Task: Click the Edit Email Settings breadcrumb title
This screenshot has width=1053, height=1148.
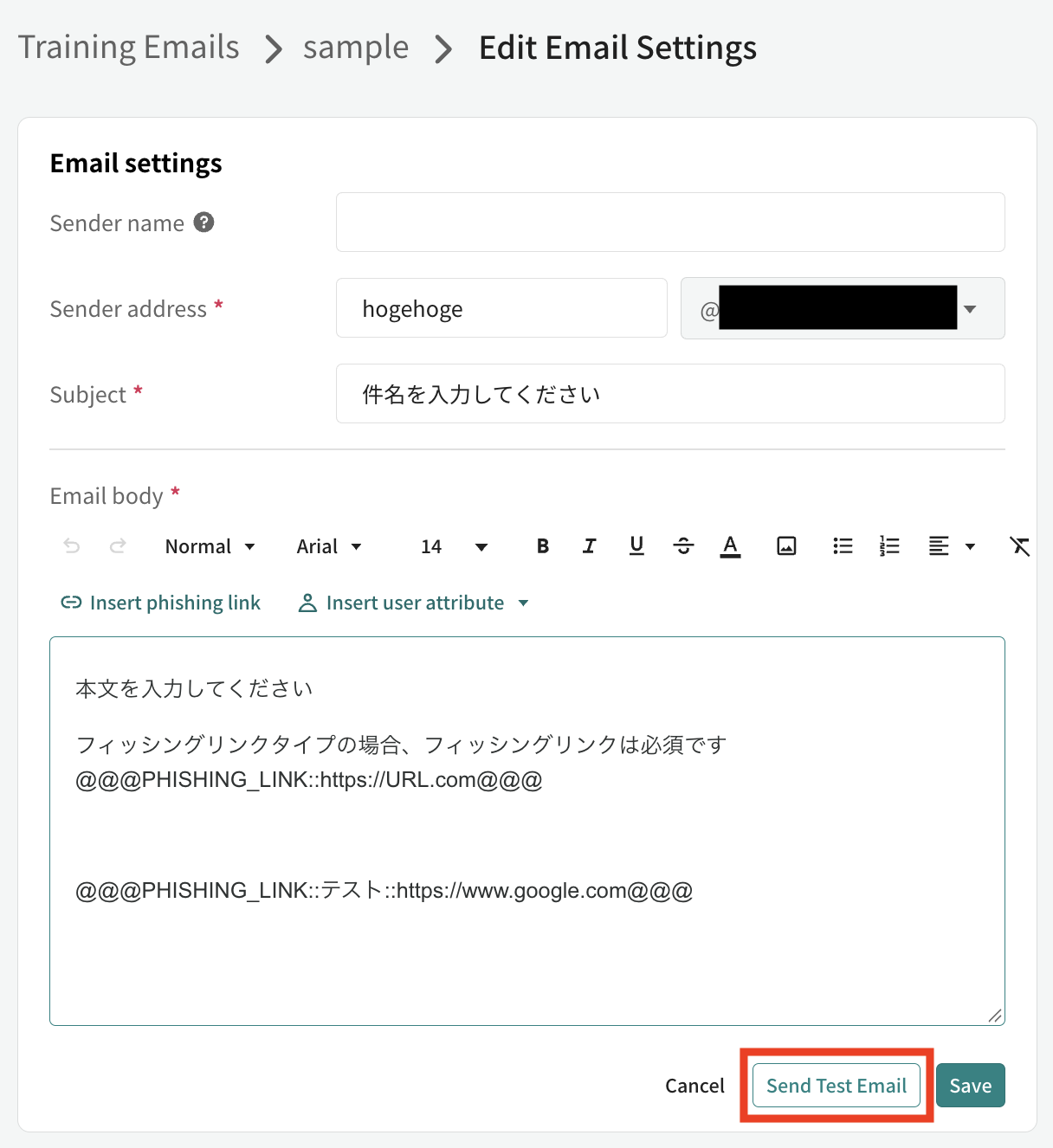Action: pyautogui.click(x=617, y=47)
